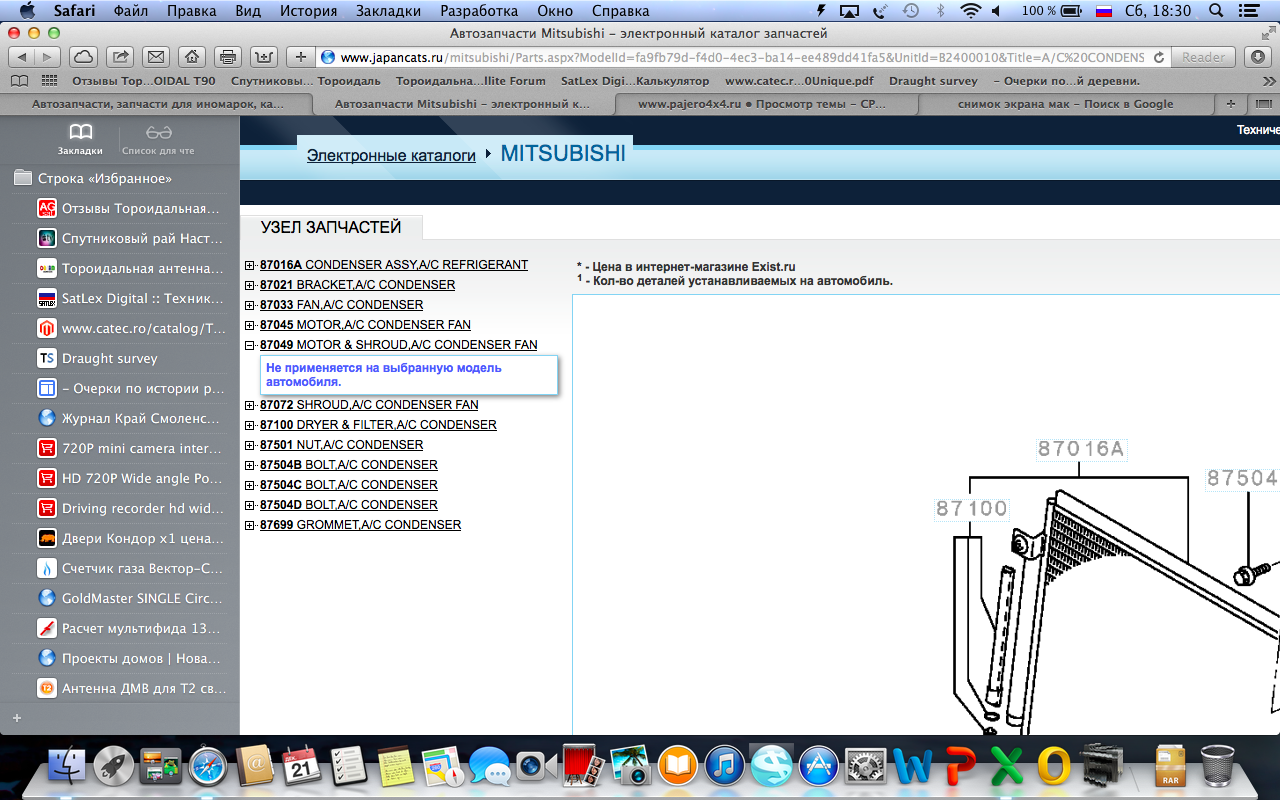Open the Файл menu

click(x=131, y=11)
